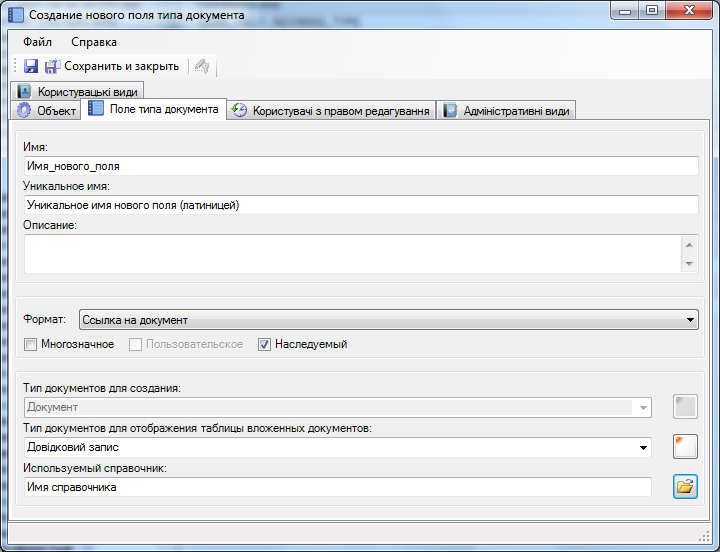Uncheck the Наследуемый checkbox
This screenshot has height=552, width=720.
pos(265,344)
